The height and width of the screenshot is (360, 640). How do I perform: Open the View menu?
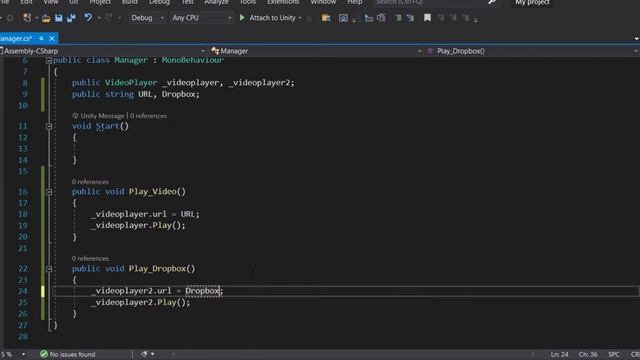(x=51, y=2)
